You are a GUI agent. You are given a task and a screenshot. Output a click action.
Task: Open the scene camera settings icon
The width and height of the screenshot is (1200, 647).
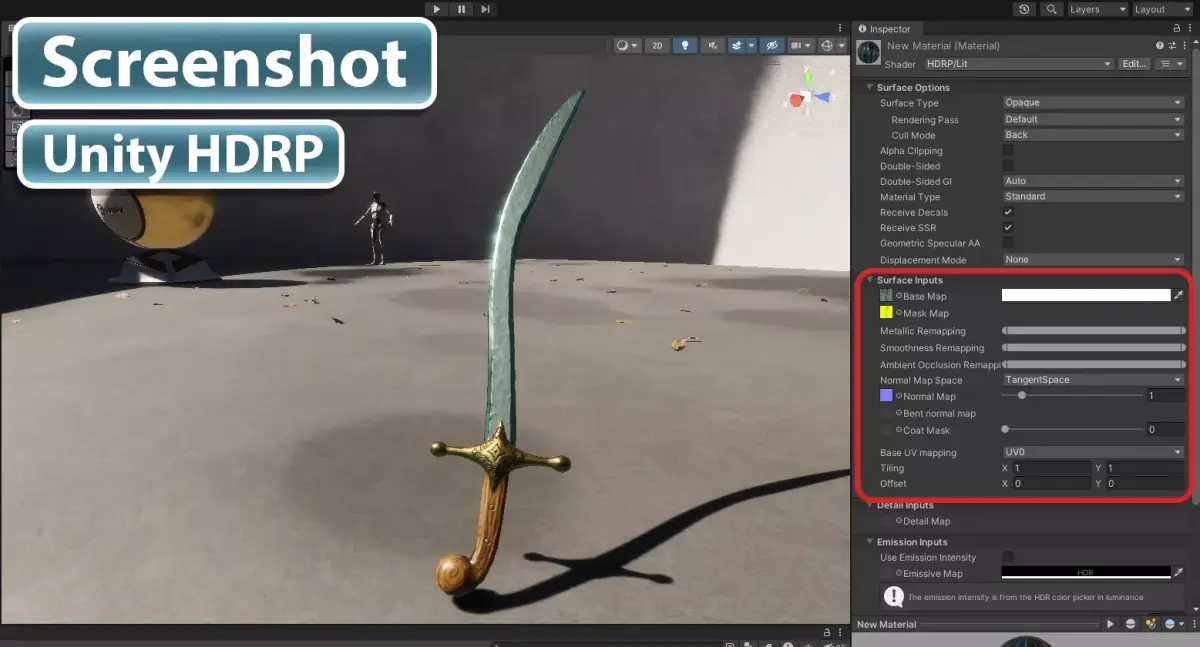pyautogui.click(x=801, y=46)
